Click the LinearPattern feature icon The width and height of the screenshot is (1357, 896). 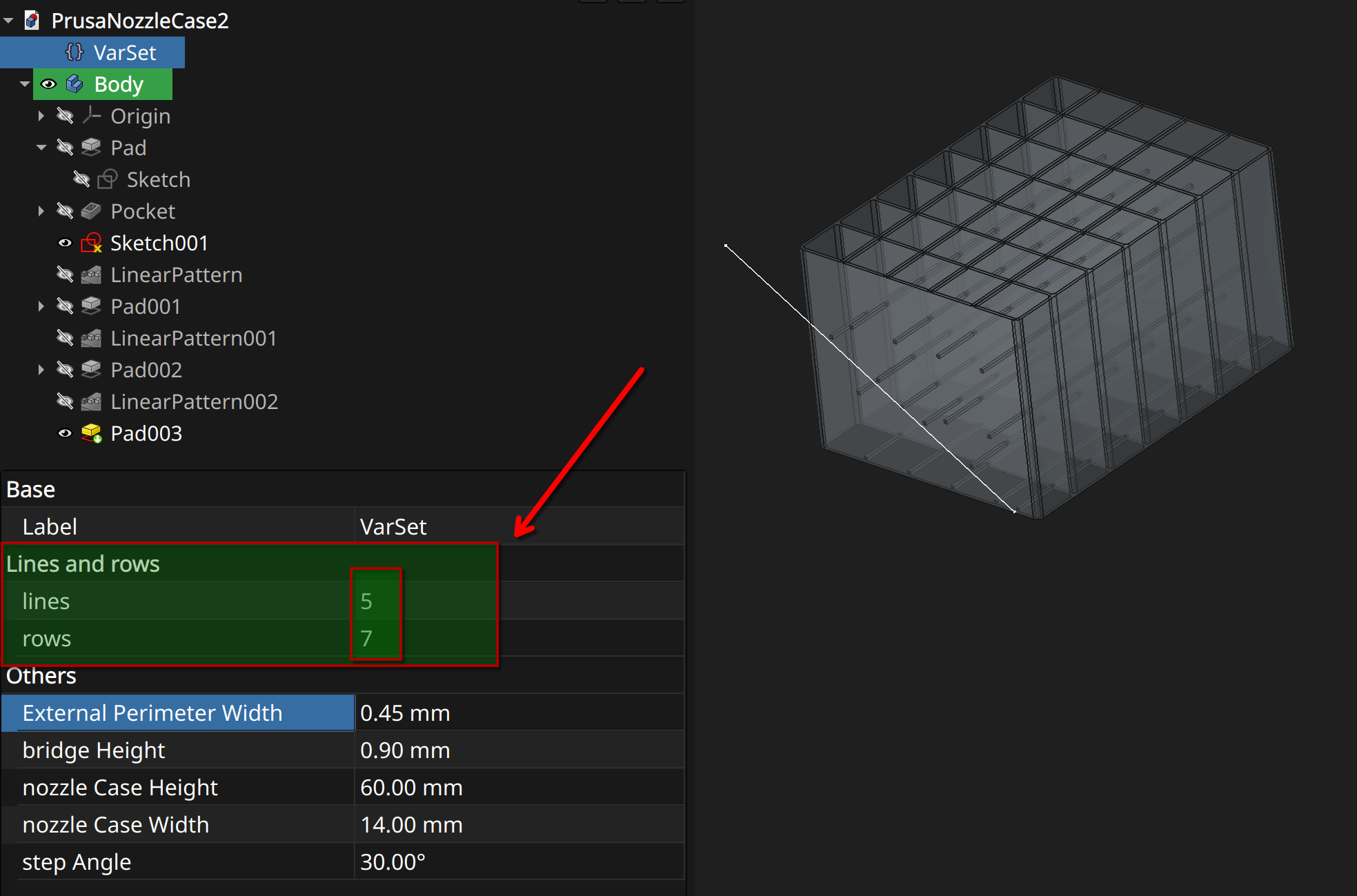coord(91,275)
